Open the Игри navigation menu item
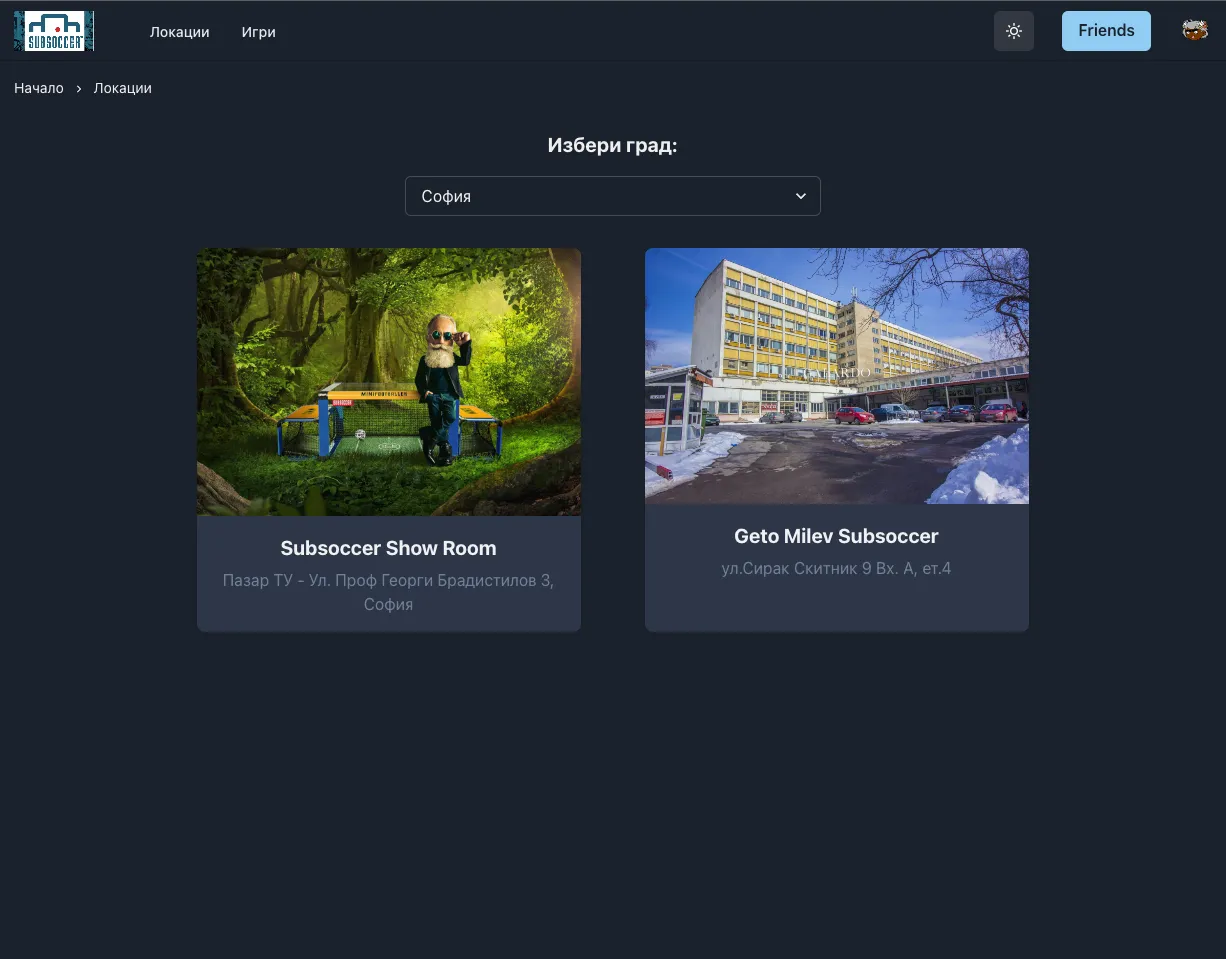This screenshot has width=1226, height=959. click(258, 32)
